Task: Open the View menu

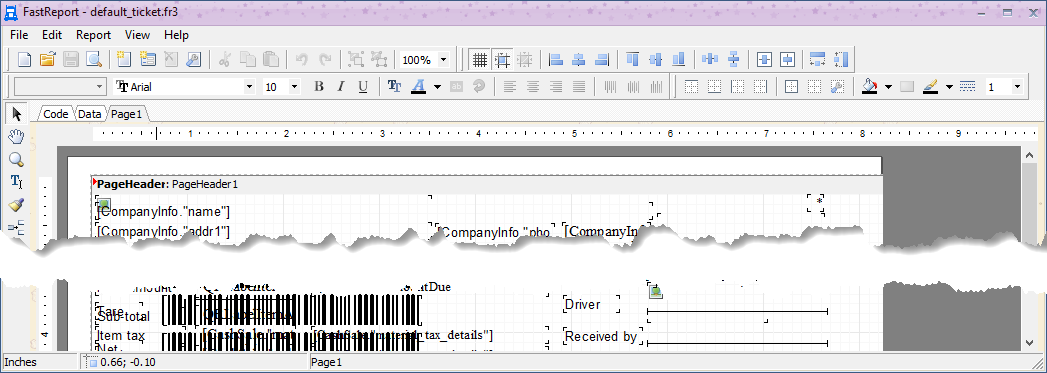Action: pos(138,35)
